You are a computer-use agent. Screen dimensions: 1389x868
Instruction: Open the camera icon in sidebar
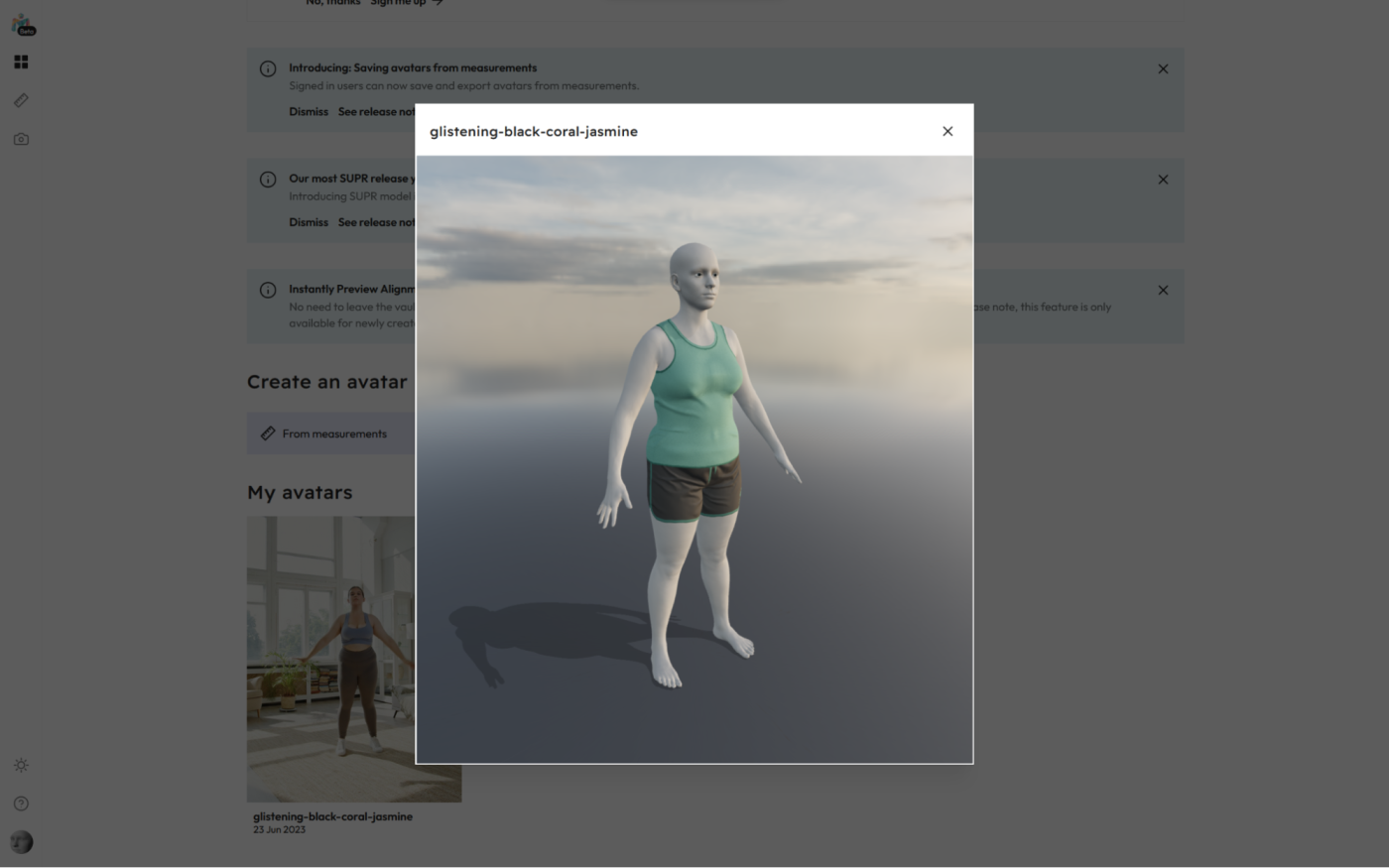pos(21,139)
